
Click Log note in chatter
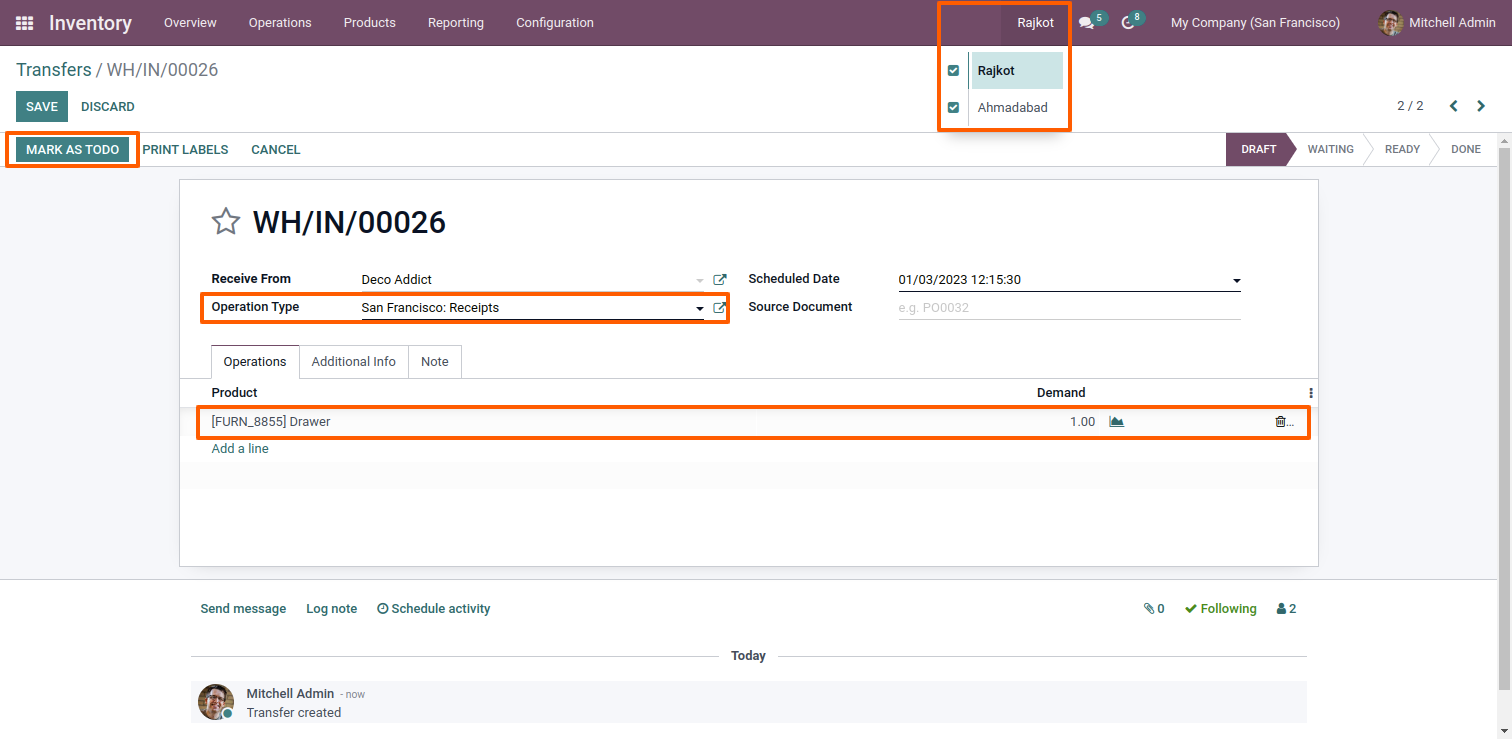click(x=331, y=609)
